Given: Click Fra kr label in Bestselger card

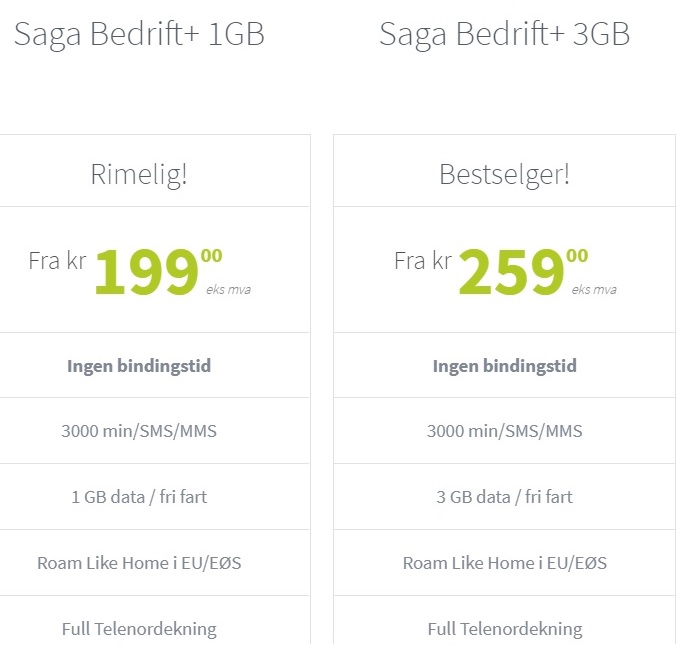Looking at the screenshot, I should [423, 261].
